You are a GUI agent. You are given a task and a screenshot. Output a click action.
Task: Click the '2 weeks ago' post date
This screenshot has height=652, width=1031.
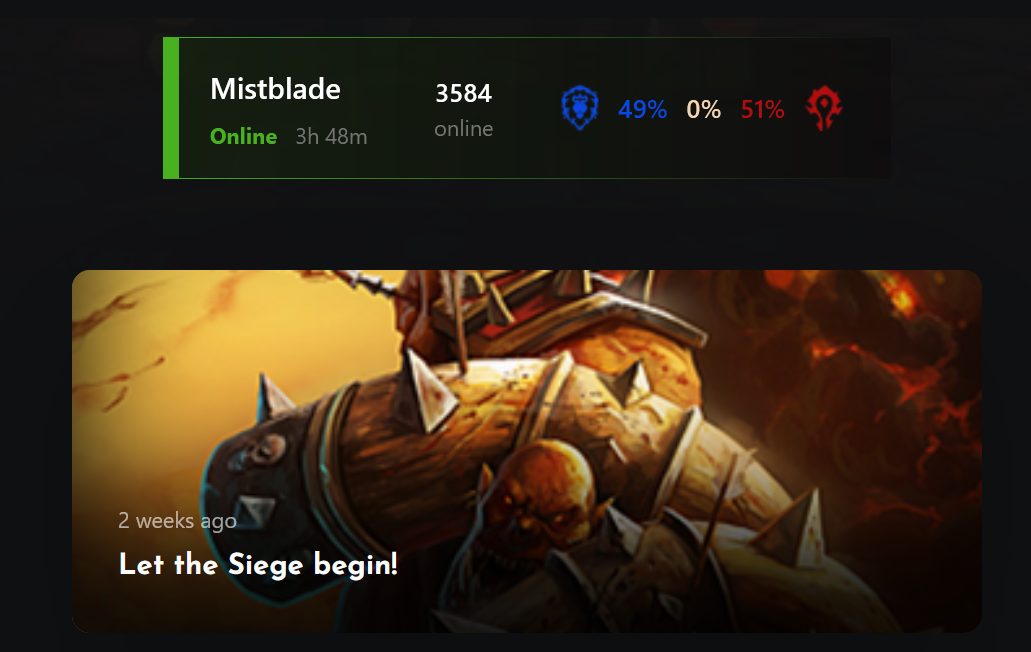[x=178, y=521]
